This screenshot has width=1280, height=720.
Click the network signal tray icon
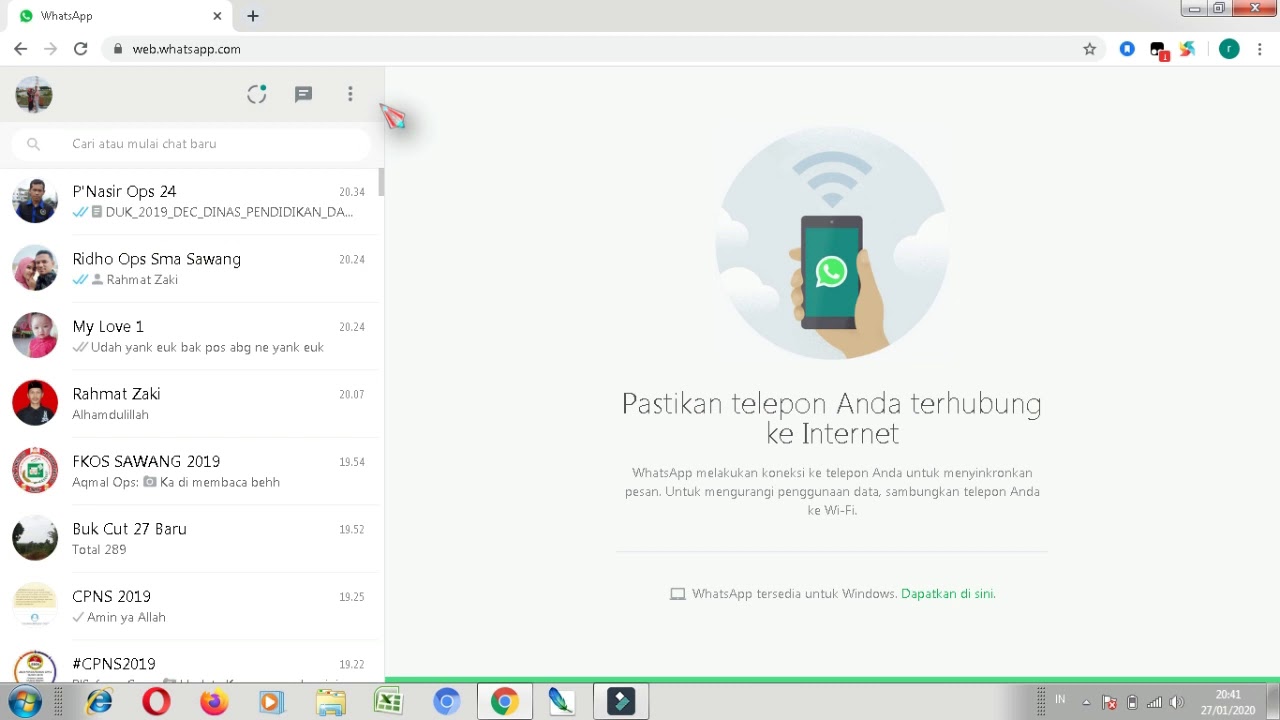[x=1155, y=702]
